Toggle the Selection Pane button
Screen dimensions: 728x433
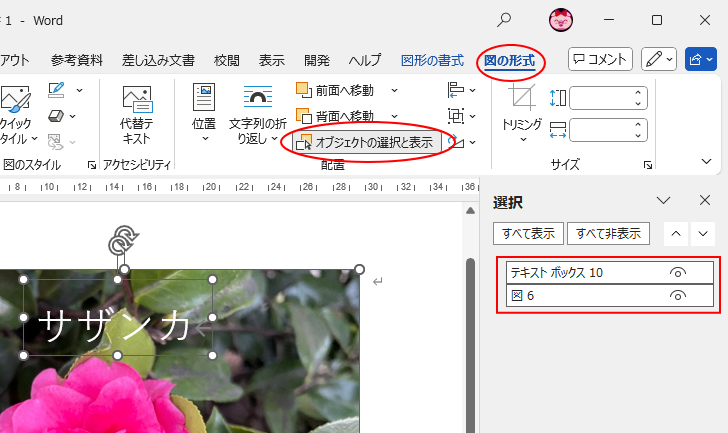tap(367, 142)
